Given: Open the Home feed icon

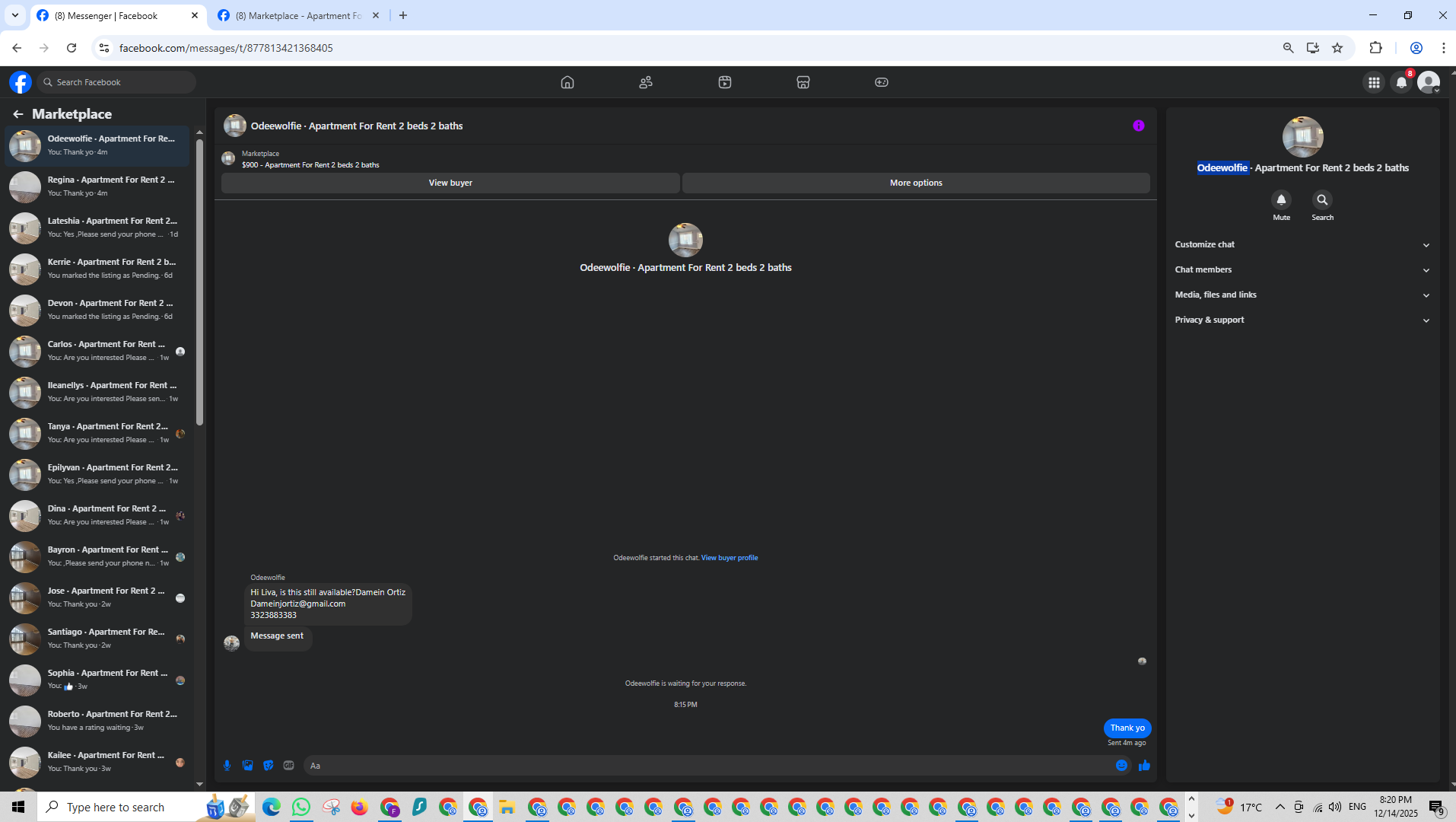Looking at the screenshot, I should [567, 82].
